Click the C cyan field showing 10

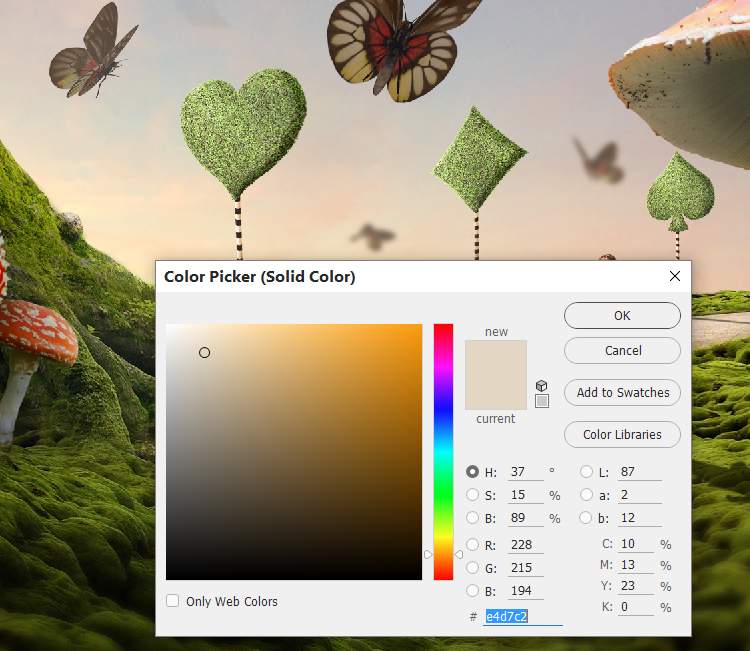pyautogui.click(x=636, y=544)
